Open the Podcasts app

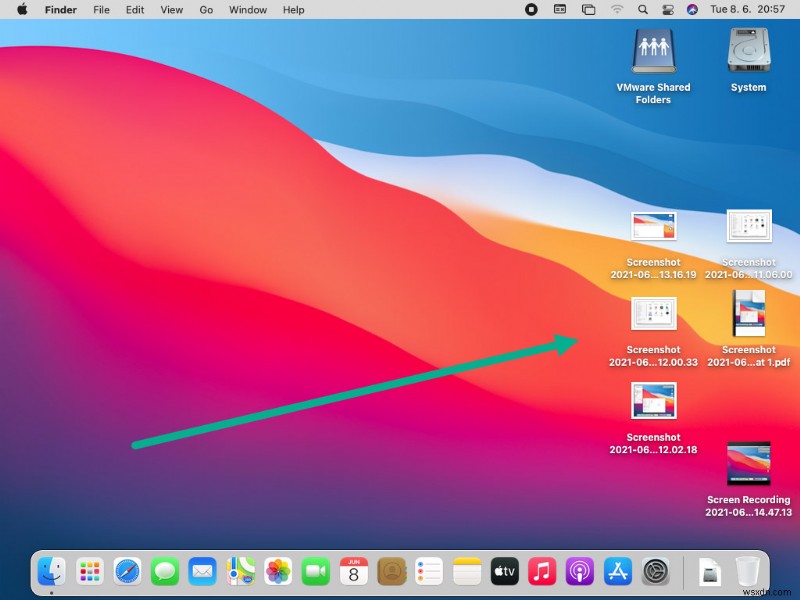tap(579, 572)
